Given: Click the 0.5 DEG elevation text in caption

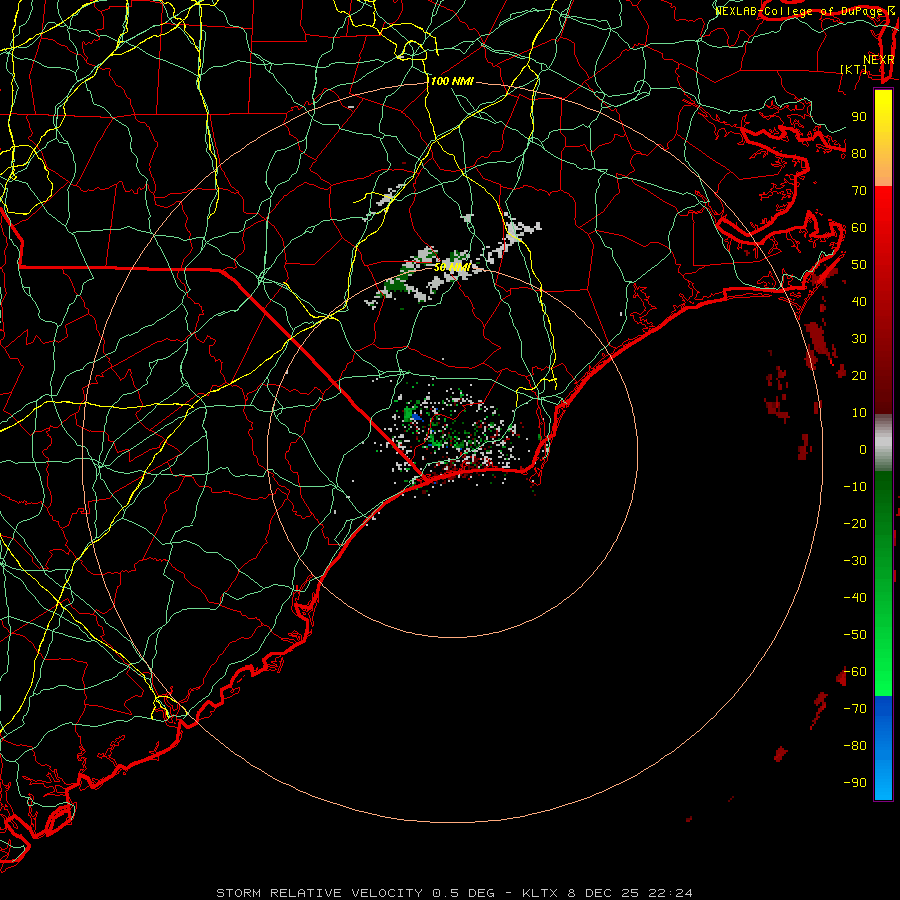Looking at the screenshot, I should tap(463, 893).
